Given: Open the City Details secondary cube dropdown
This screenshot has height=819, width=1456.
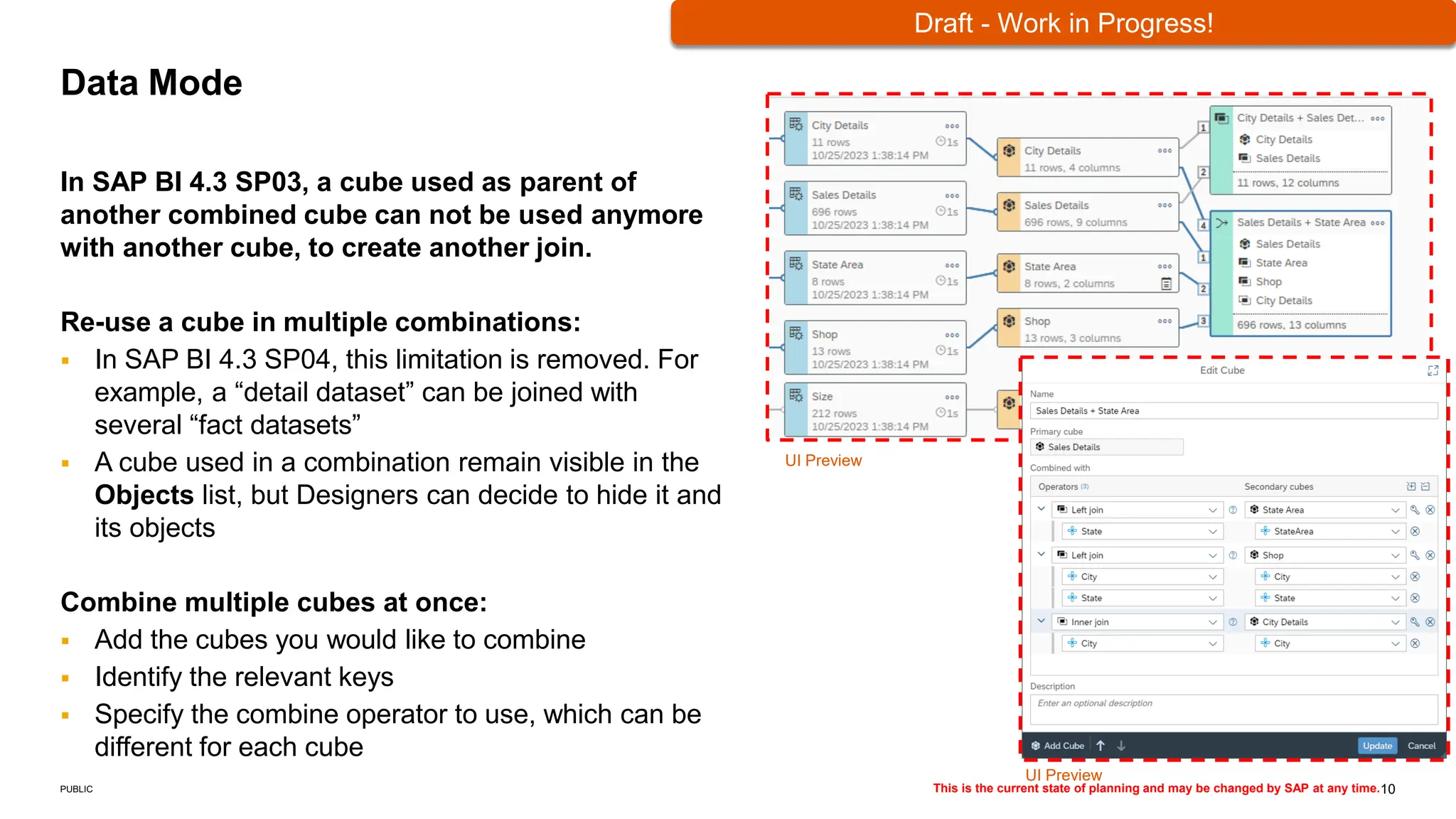Looking at the screenshot, I should coord(1395,622).
